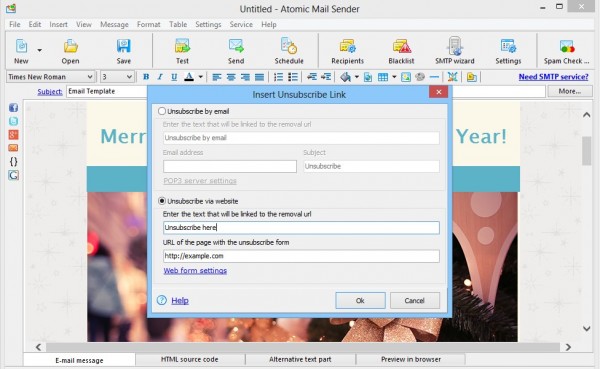Image resolution: width=600 pixels, height=369 pixels.
Task: Click the curly braces macro sidebar icon
Action: coord(13,162)
